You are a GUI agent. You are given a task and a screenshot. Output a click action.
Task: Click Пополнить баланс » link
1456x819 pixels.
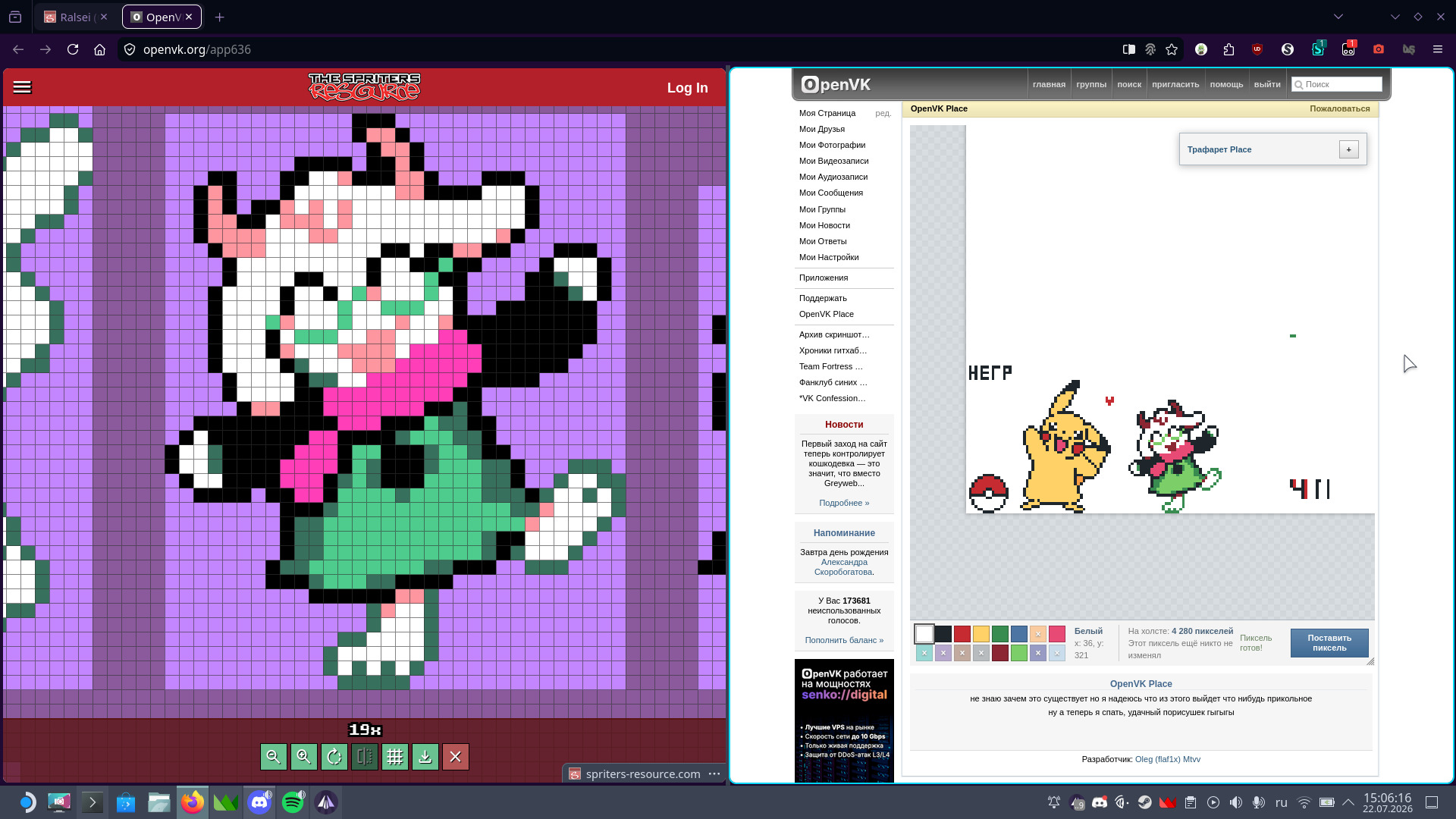click(844, 640)
